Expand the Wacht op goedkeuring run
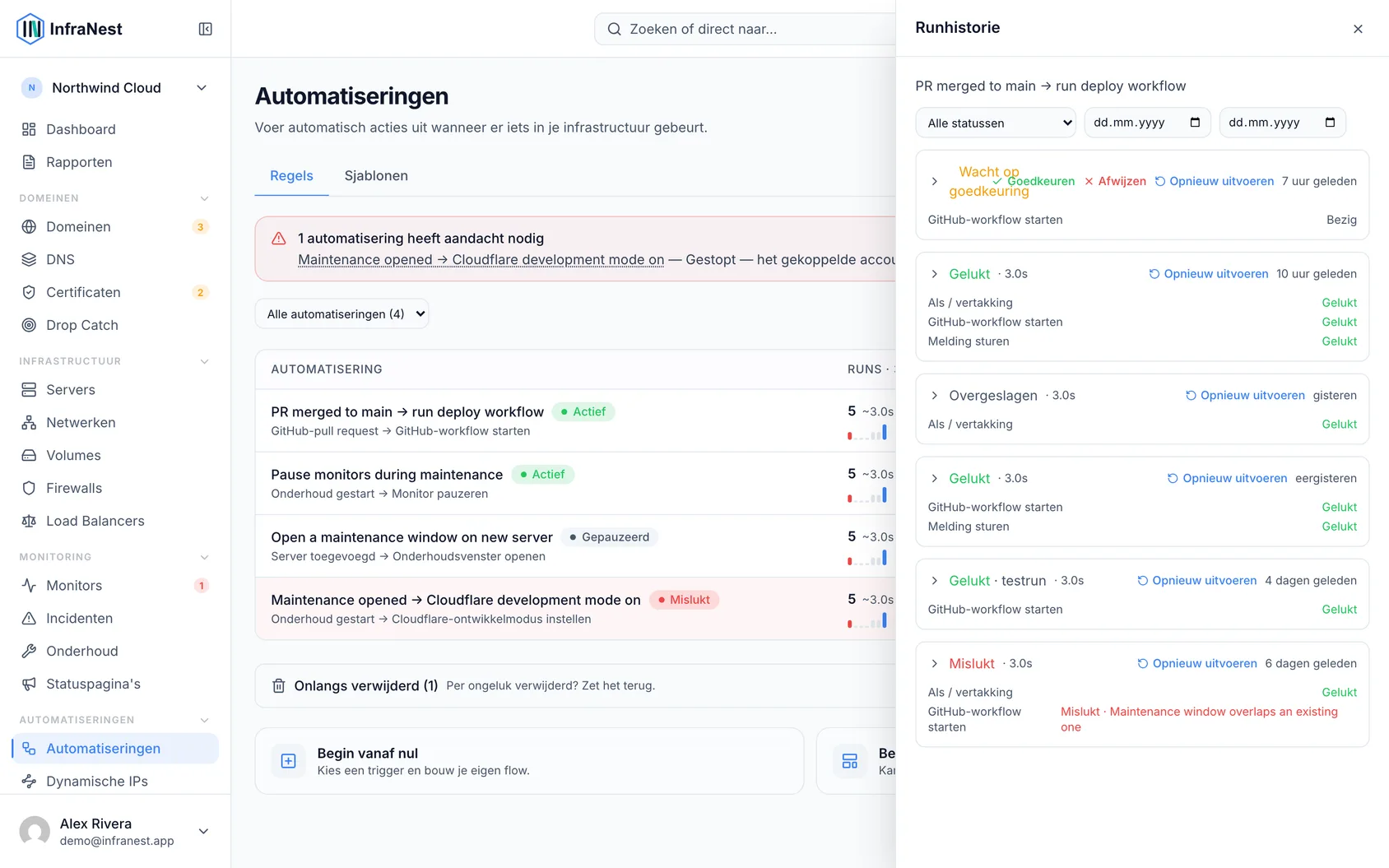 click(934, 181)
